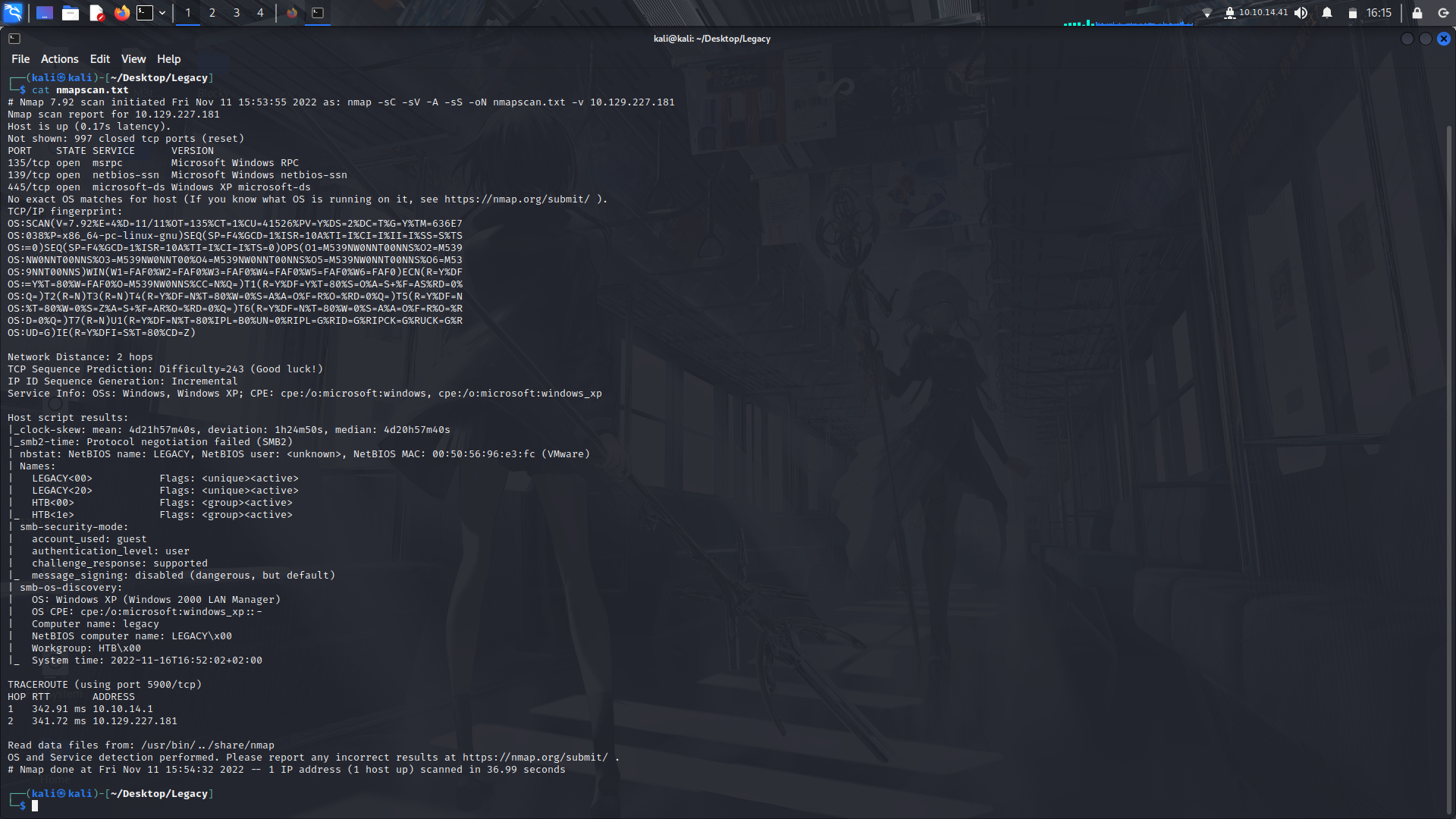Open the Kali applications menu
This screenshot has width=1456, height=819.
[14, 13]
